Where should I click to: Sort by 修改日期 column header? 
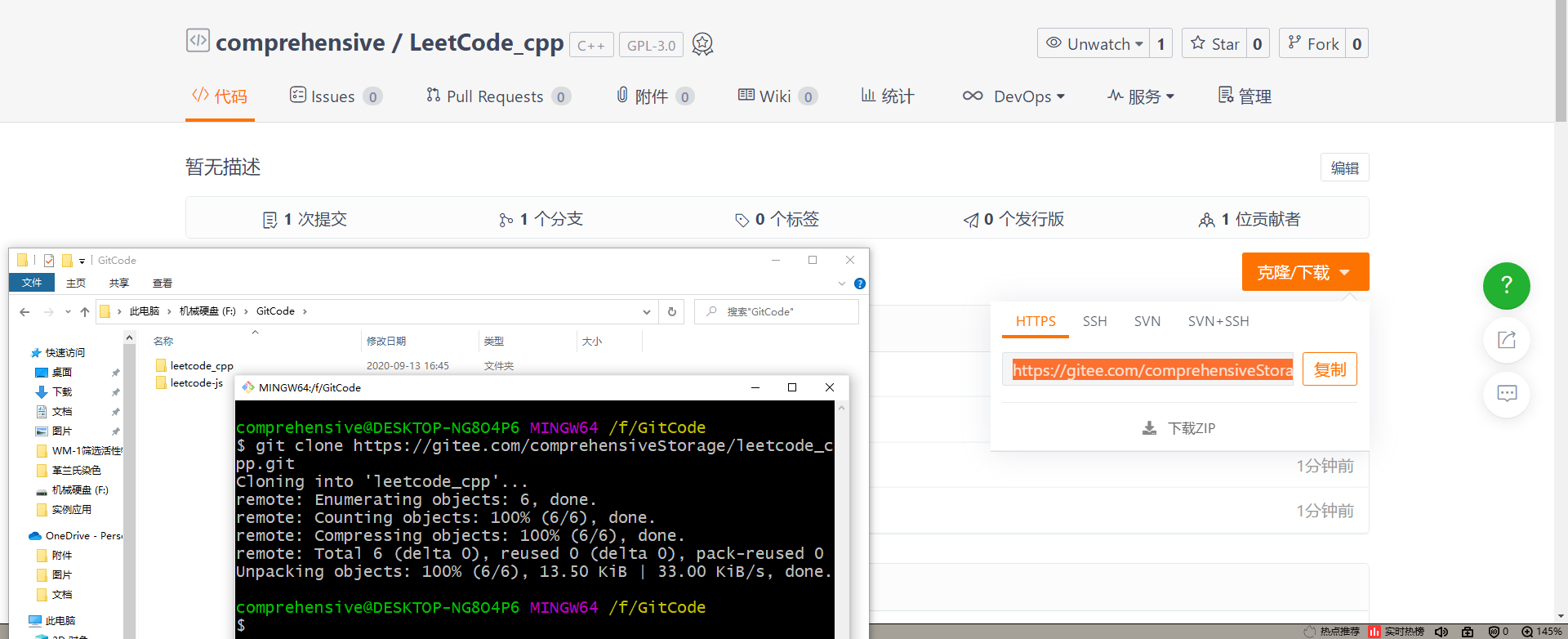[386, 341]
